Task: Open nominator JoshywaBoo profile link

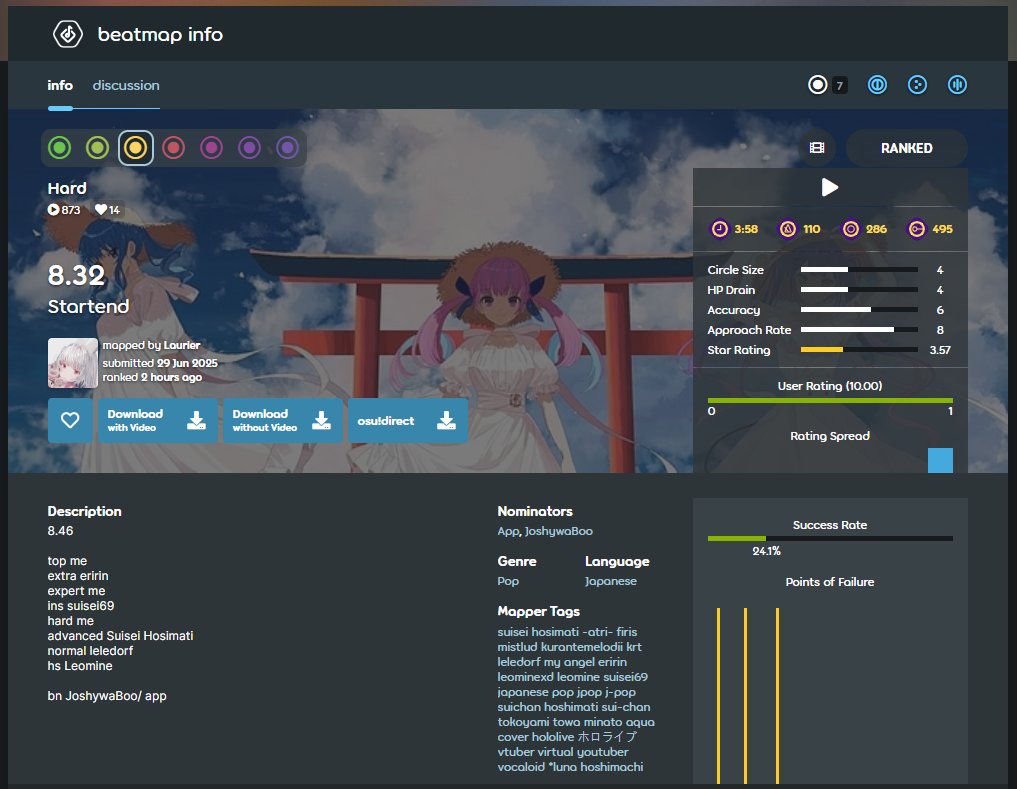Action: click(x=558, y=531)
